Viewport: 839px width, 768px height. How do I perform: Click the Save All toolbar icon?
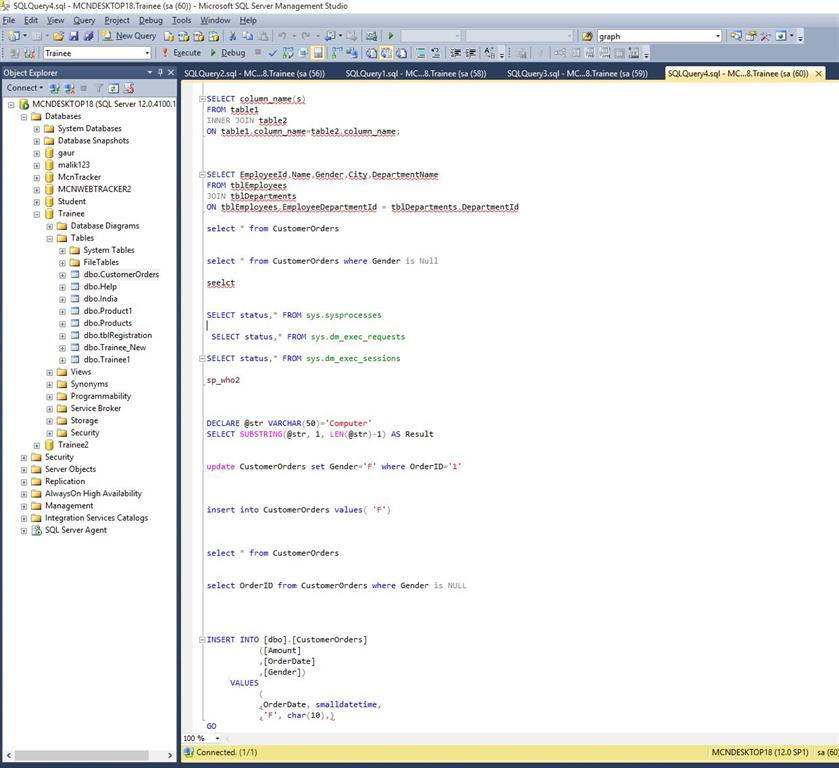pos(88,36)
